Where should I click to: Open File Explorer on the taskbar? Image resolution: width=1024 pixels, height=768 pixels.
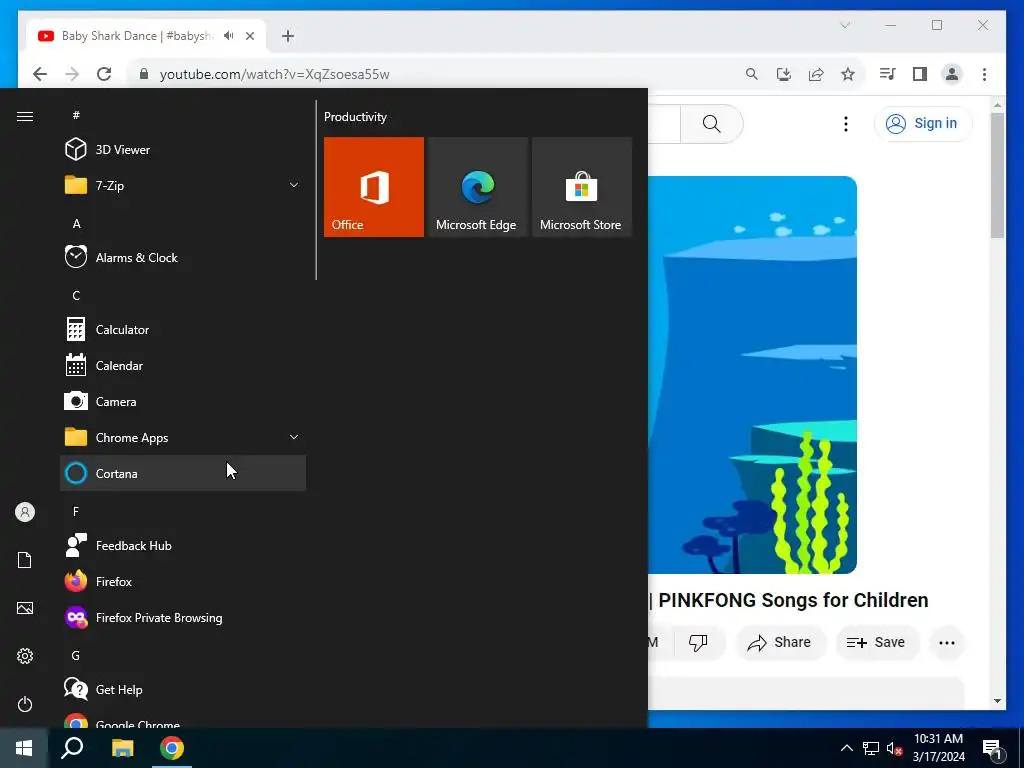pyautogui.click(x=122, y=748)
